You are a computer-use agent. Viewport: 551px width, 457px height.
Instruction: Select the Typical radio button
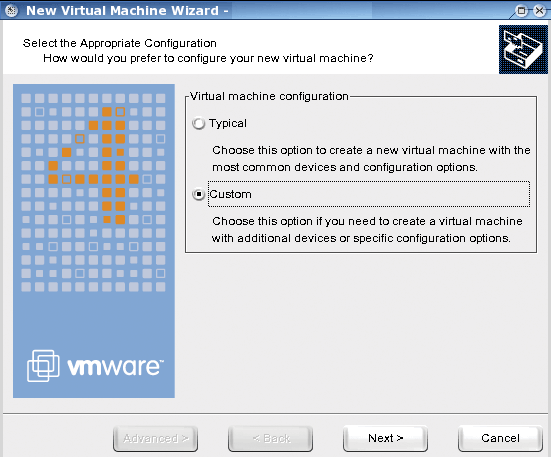coord(199,123)
